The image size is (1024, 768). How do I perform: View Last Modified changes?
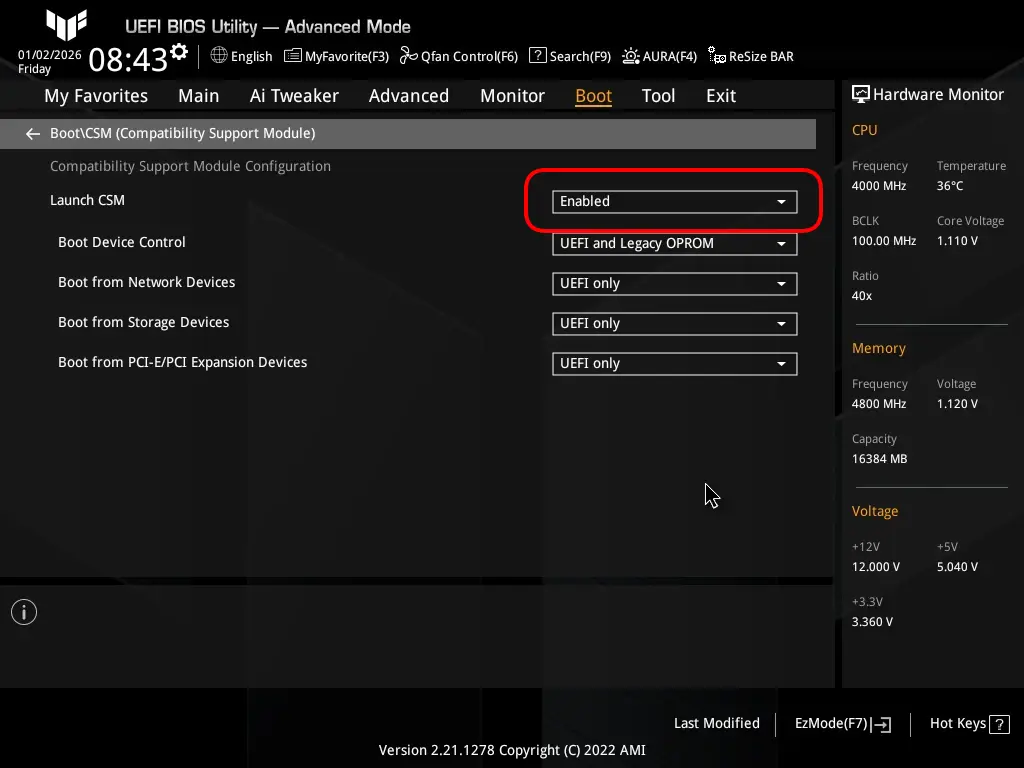716,723
